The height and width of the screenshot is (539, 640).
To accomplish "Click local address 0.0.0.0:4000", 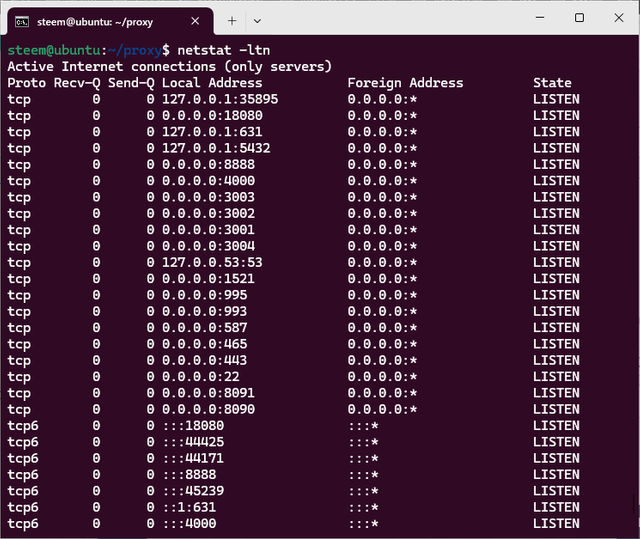I will [x=209, y=181].
